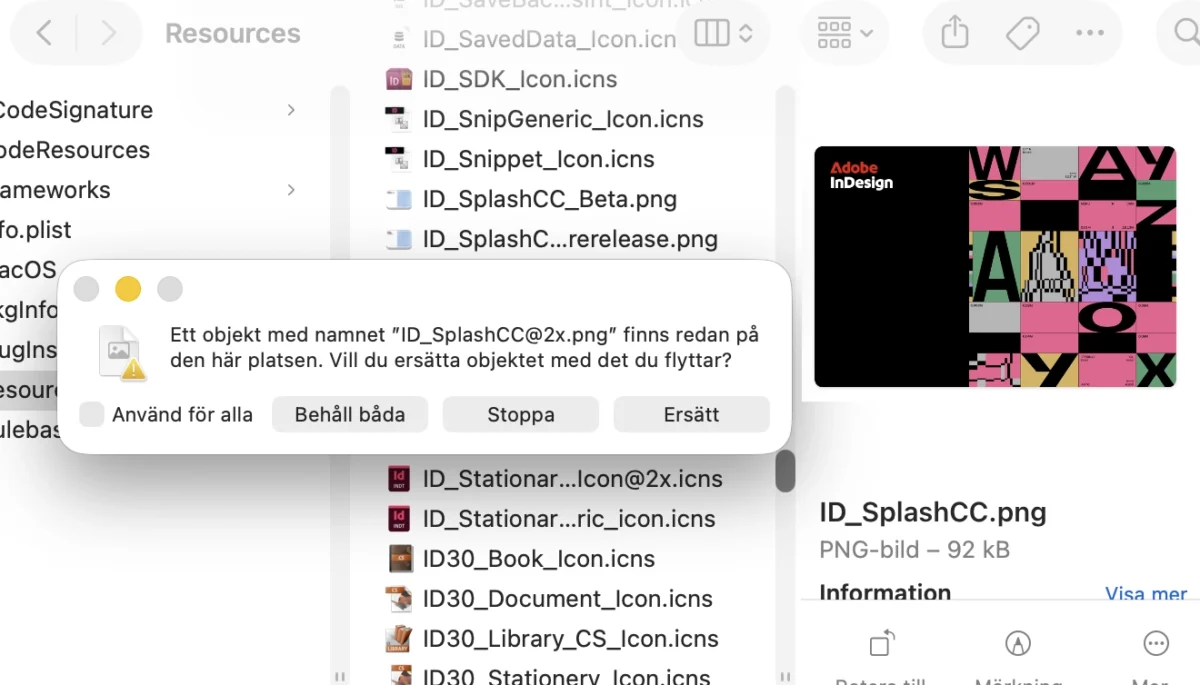Click the rotate quick action icon
This screenshot has width=1200, height=685.
coord(882,643)
